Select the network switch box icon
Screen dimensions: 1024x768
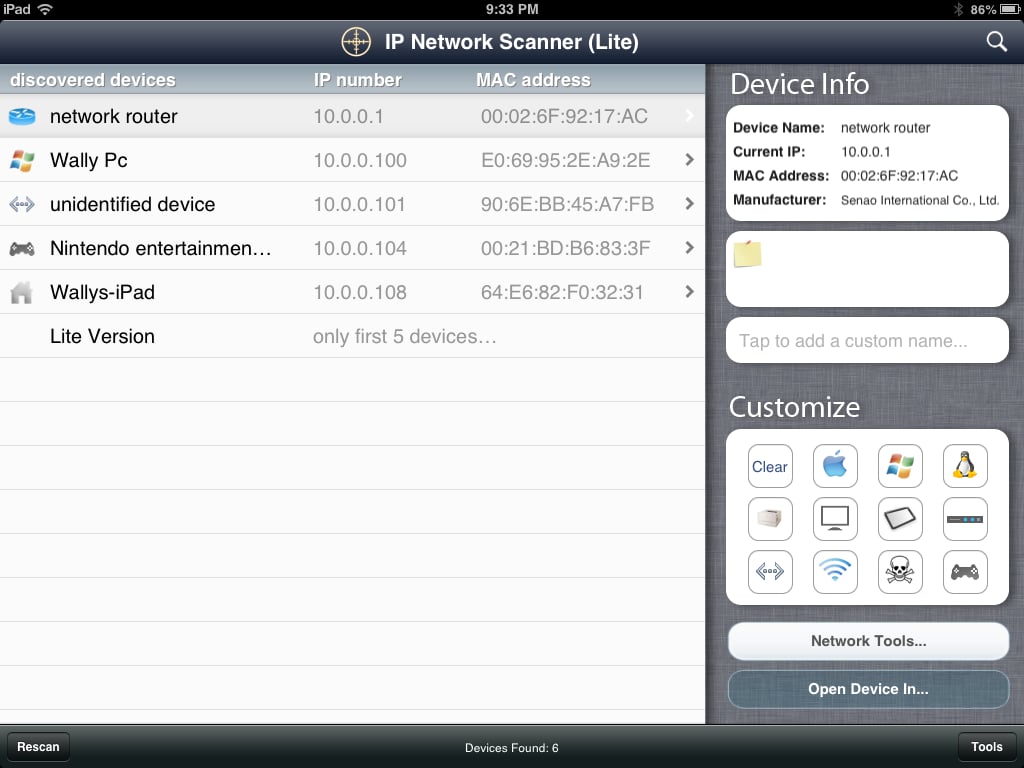pos(965,519)
